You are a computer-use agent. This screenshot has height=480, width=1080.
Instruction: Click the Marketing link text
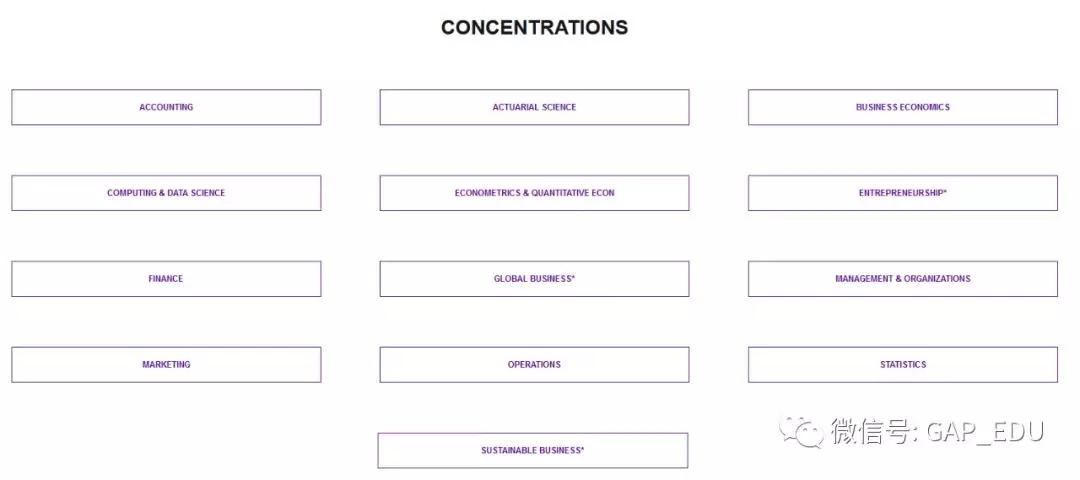click(166, 364)
